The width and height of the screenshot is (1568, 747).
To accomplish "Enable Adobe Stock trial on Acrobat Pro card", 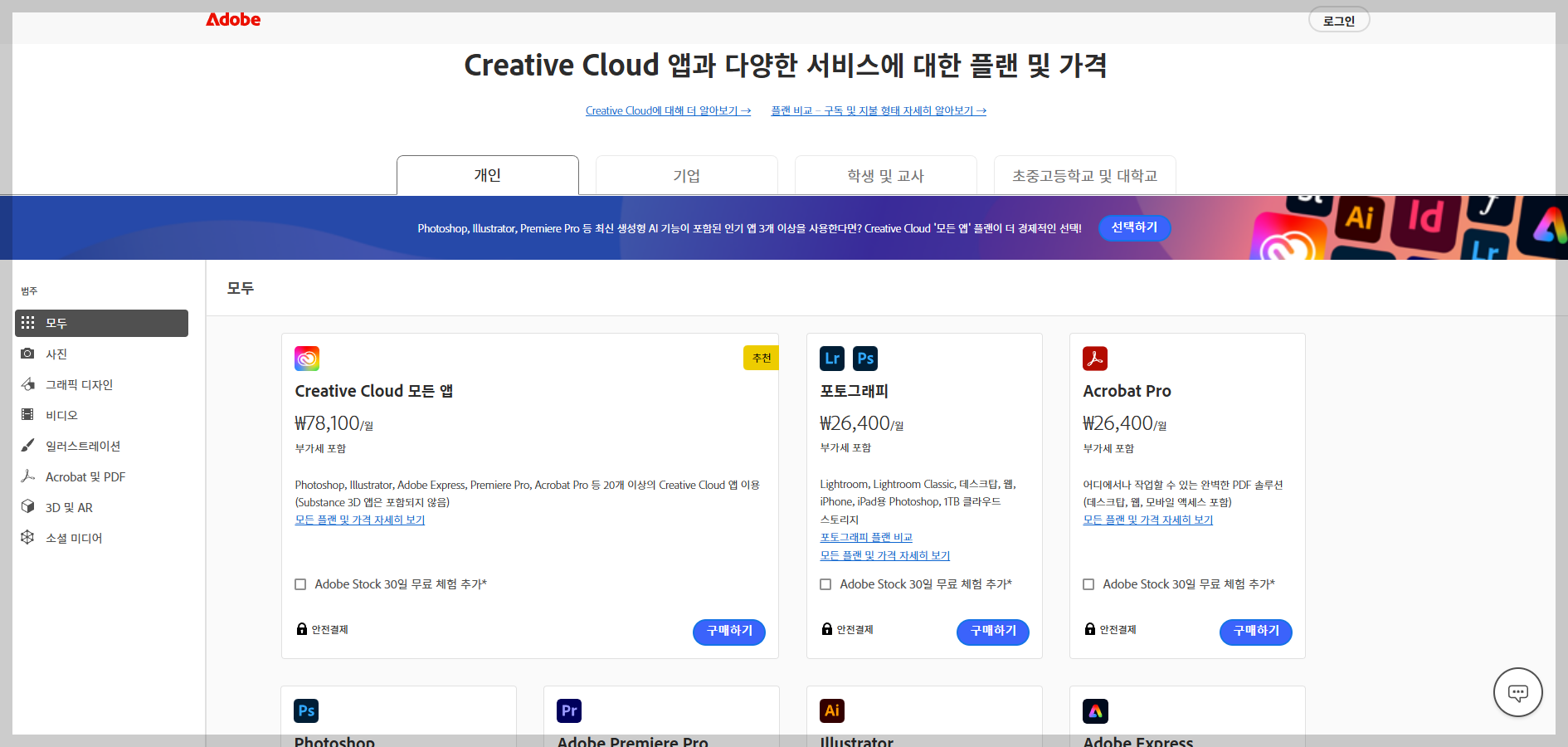I will click(1088, 584).
